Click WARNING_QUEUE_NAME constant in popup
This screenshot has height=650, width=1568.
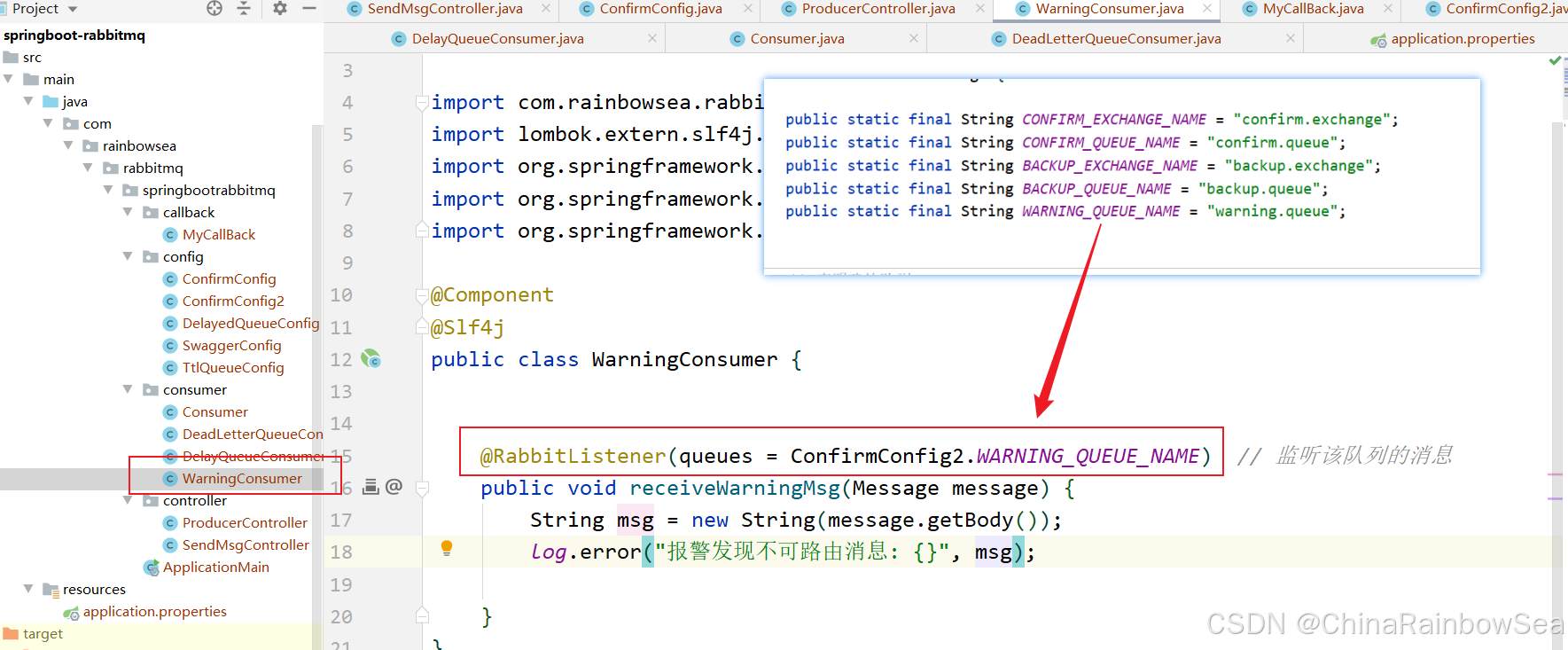point(1101,211)
